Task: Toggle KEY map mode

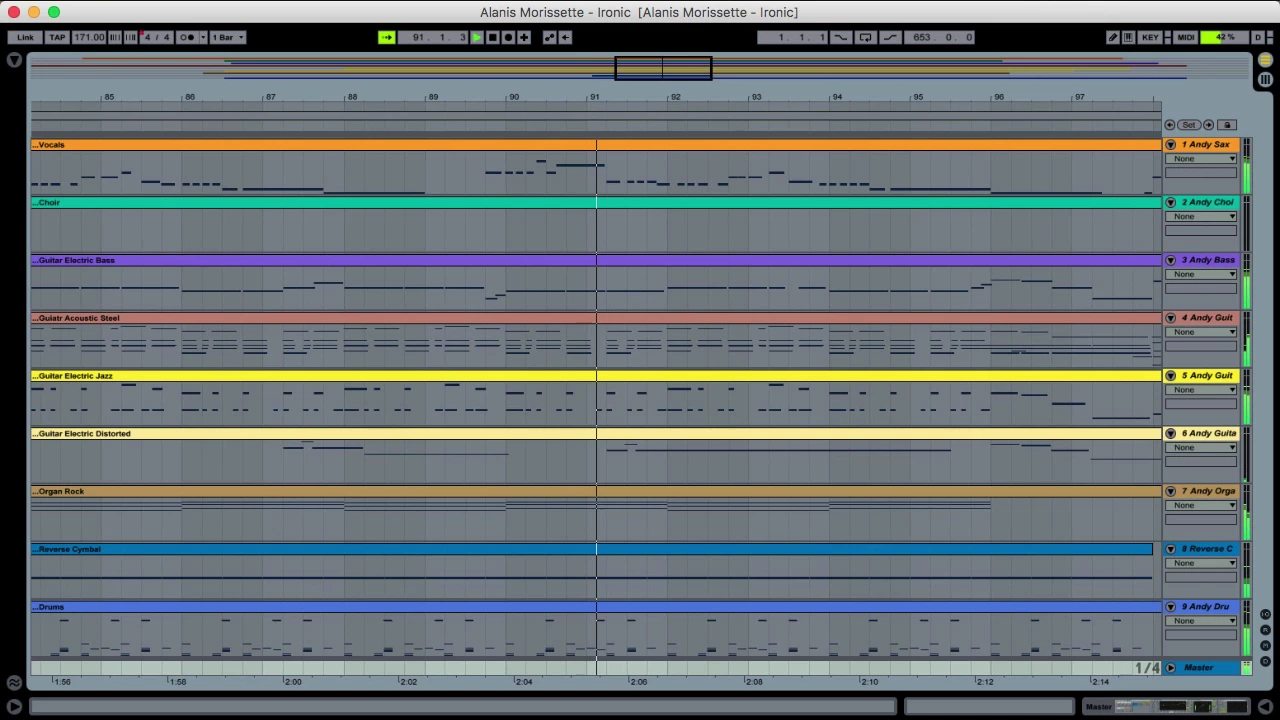Action: (1150, 37)
